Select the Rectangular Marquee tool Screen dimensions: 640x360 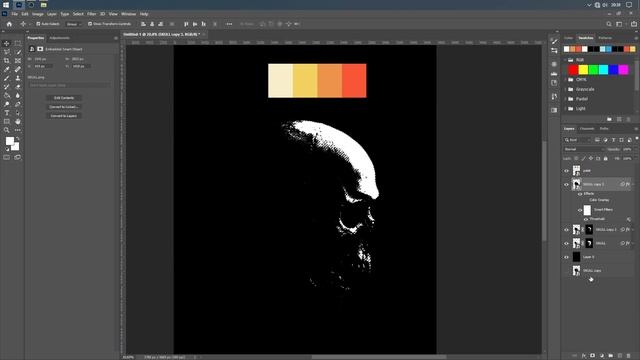(x=18, y=43)
